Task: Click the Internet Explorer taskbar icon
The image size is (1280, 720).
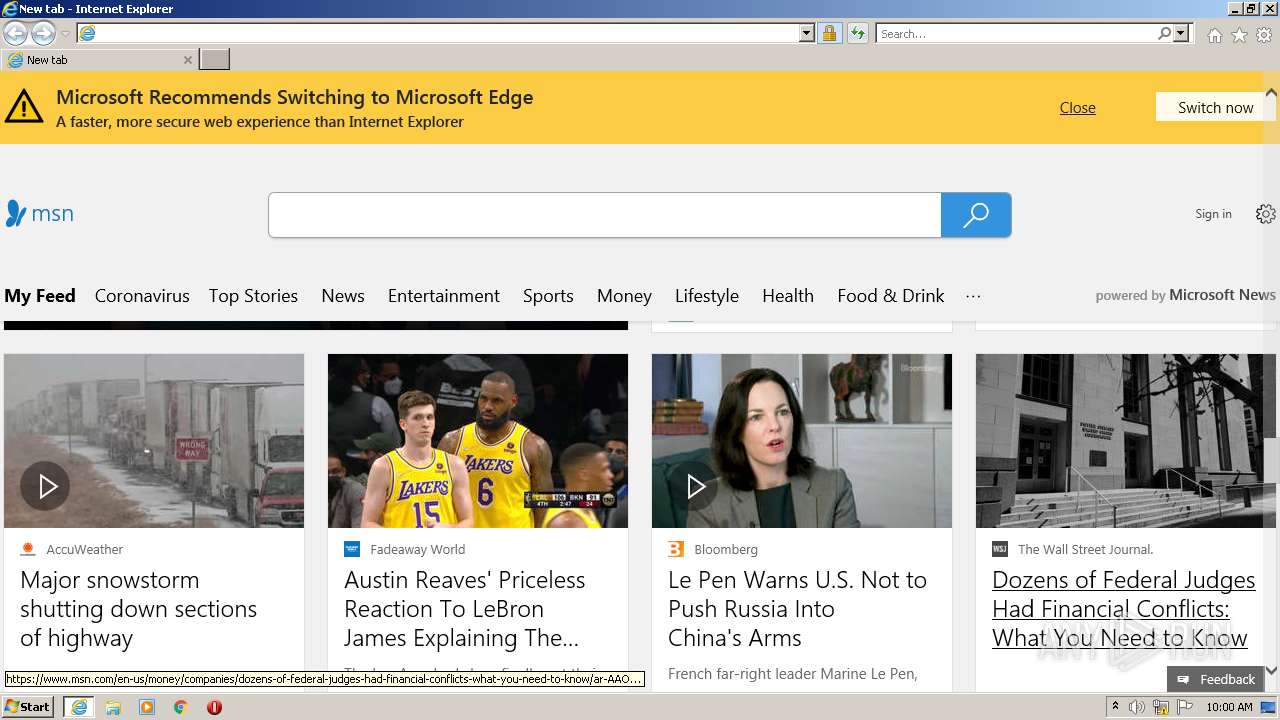Action: tap(79, 707)
